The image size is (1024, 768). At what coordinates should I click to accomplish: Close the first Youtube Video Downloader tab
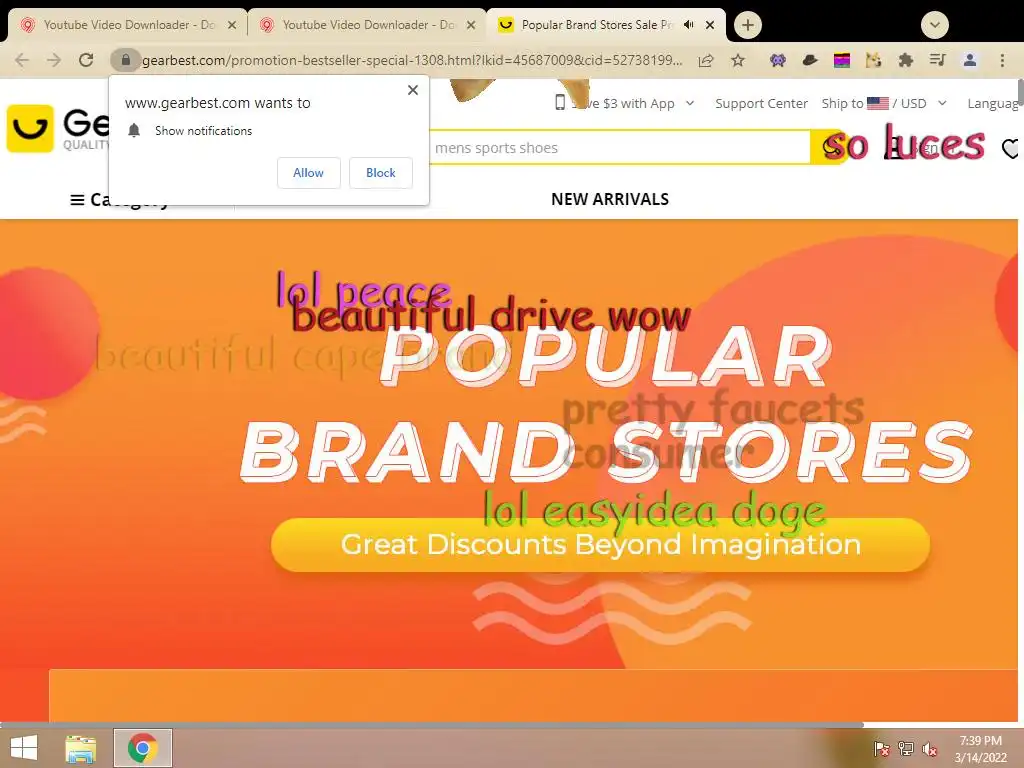tap(232, 25)
